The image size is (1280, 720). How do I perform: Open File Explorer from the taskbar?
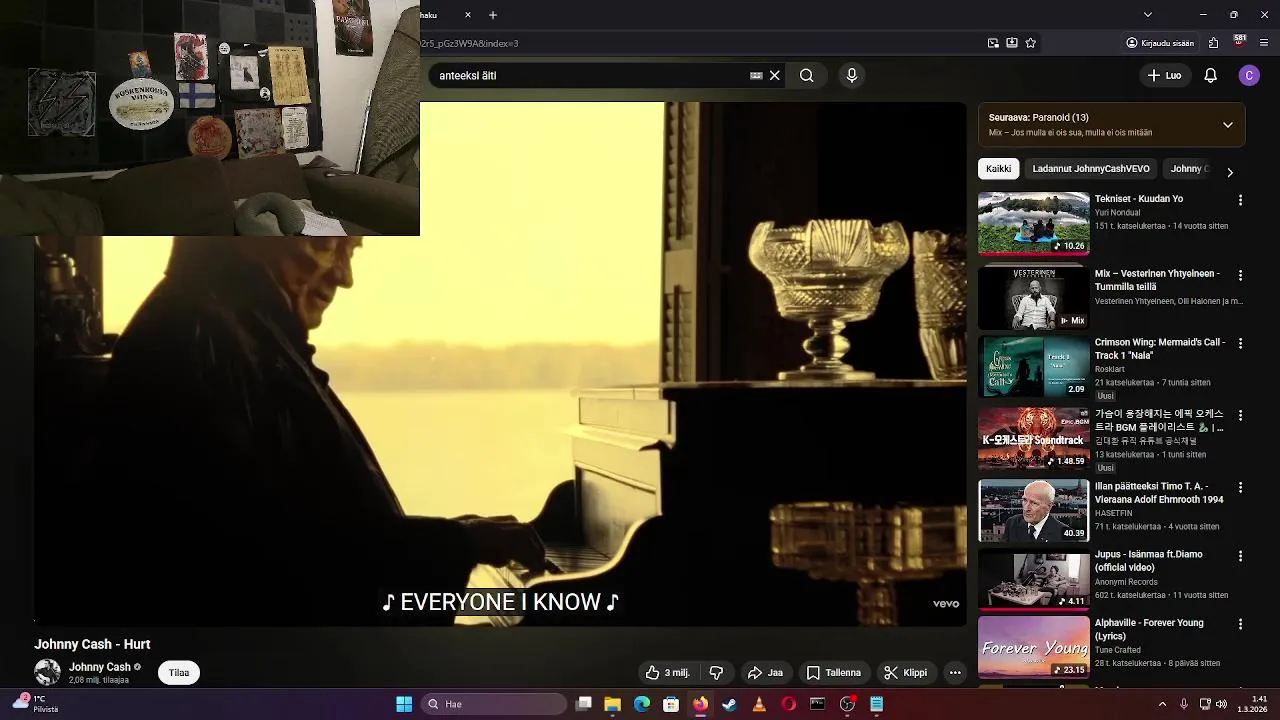(x=613, y=704)
